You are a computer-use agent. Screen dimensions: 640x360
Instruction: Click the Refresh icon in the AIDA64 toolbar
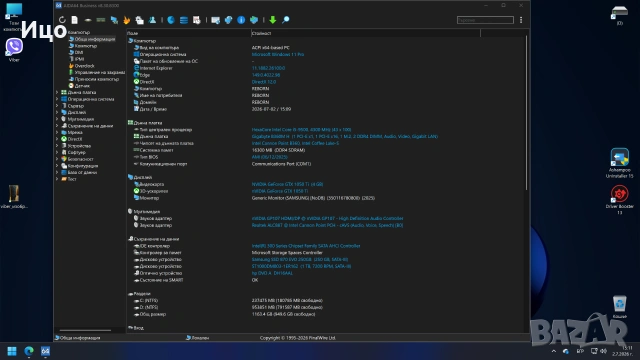[x=62, y=20]
